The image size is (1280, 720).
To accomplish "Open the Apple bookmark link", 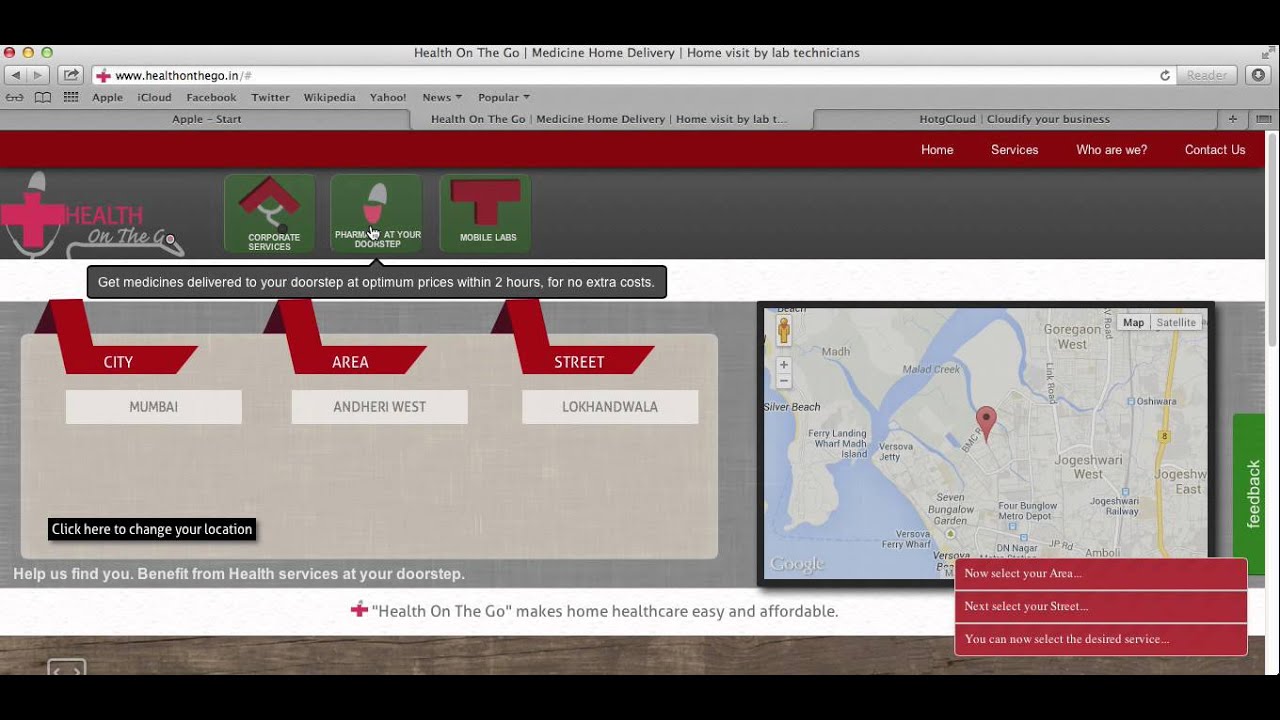I will click(x=107, y=97).
